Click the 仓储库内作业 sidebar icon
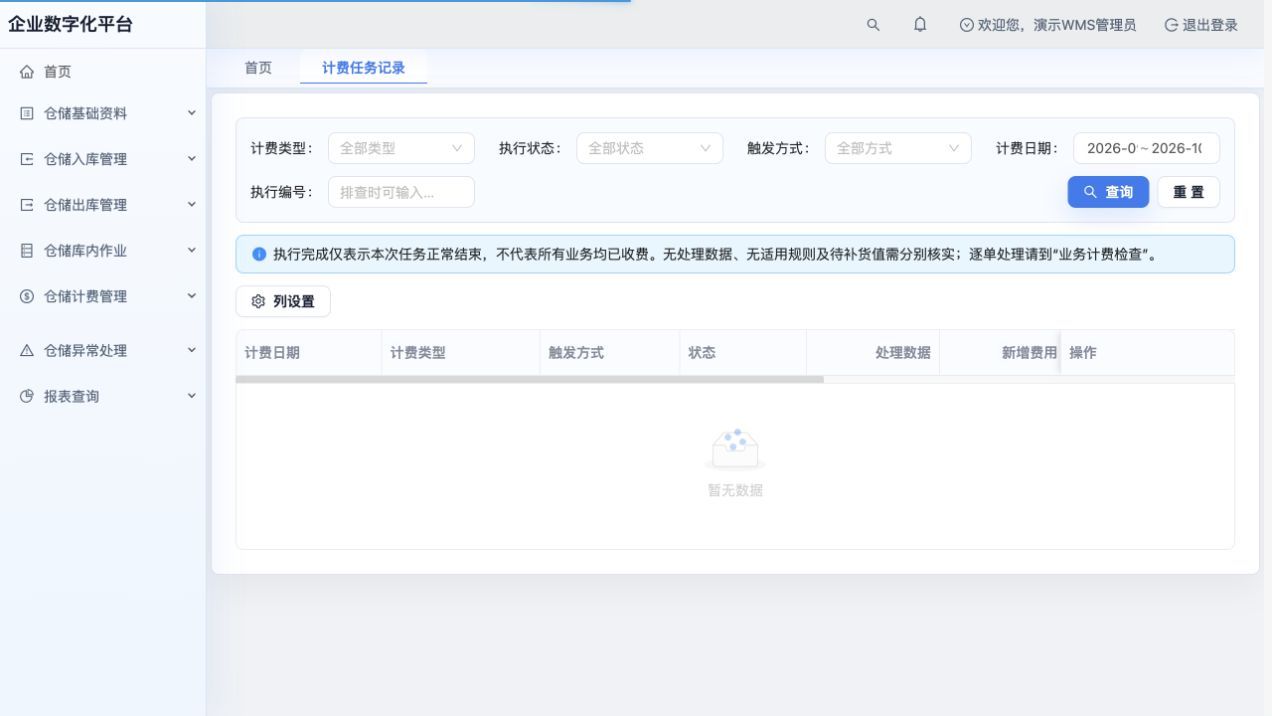 click(27, 251)
